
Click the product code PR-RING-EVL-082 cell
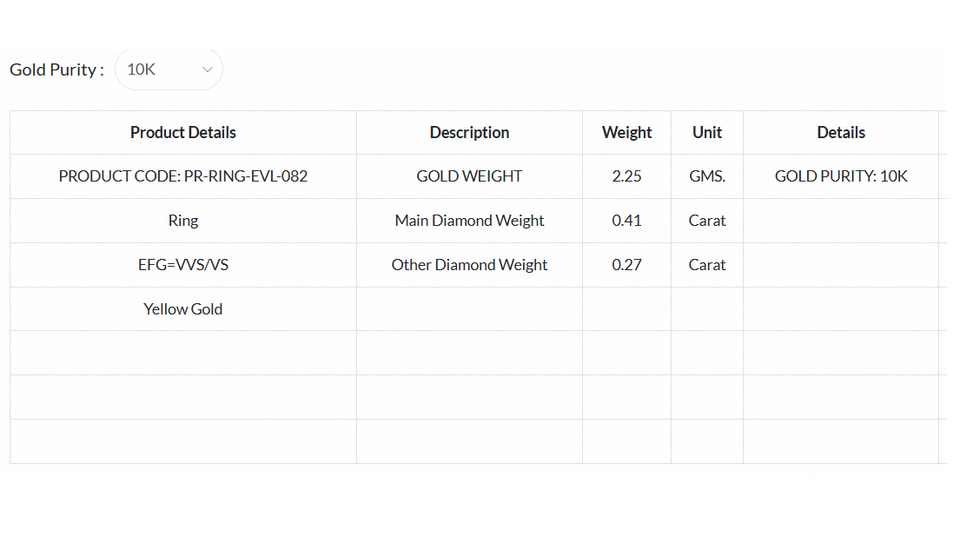(x=183, y=176)
